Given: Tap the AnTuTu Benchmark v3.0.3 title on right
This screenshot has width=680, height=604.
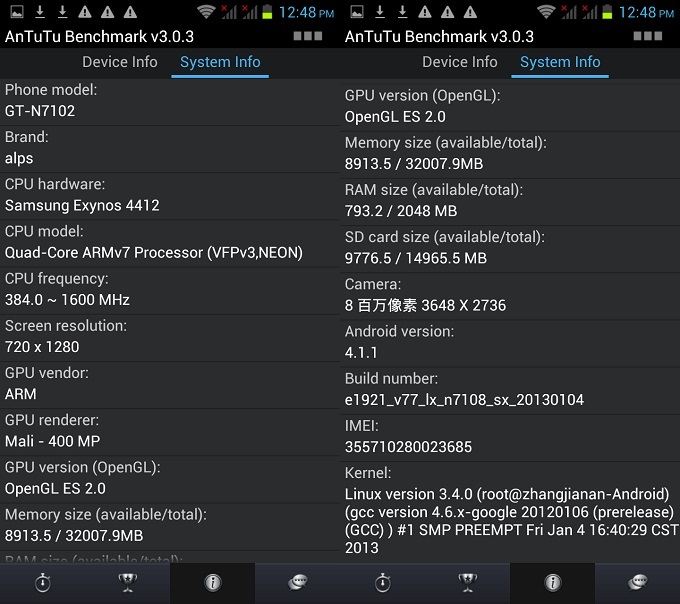Looking at the screenshot, I should (x=439, y=36).
